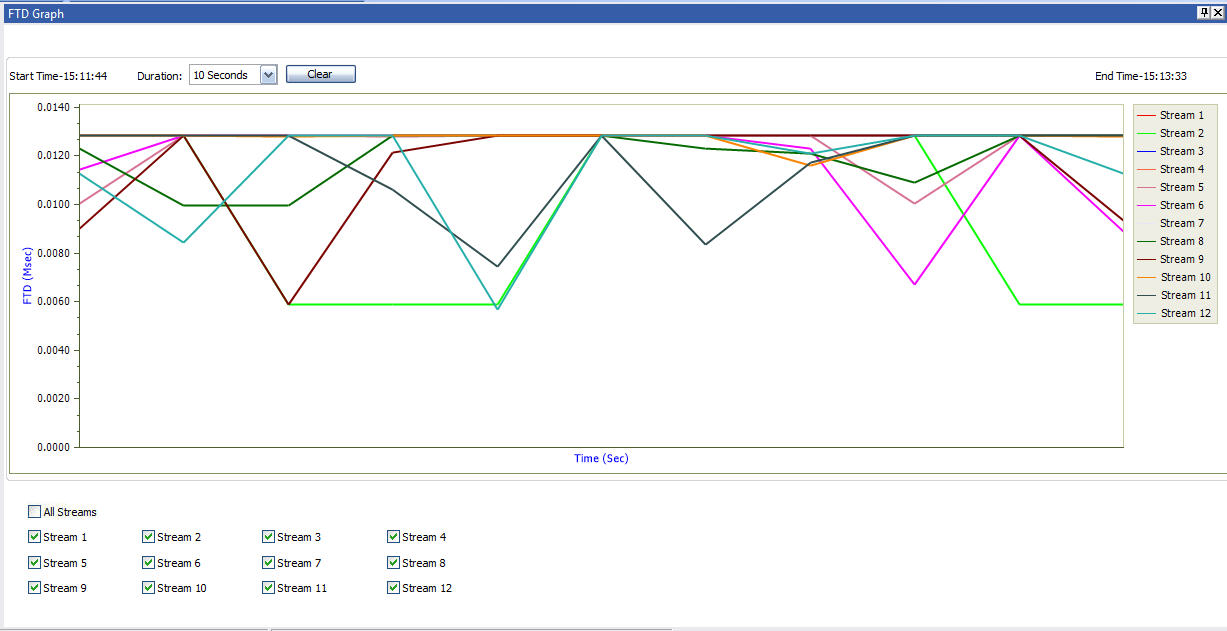Click the FTD Graph title bar text

click(35, 14)
